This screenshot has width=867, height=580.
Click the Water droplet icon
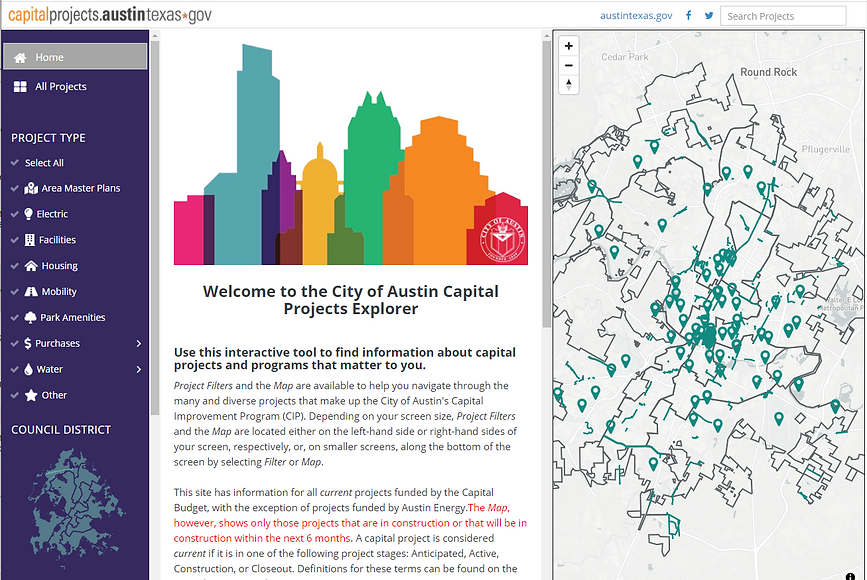(29, 369)
